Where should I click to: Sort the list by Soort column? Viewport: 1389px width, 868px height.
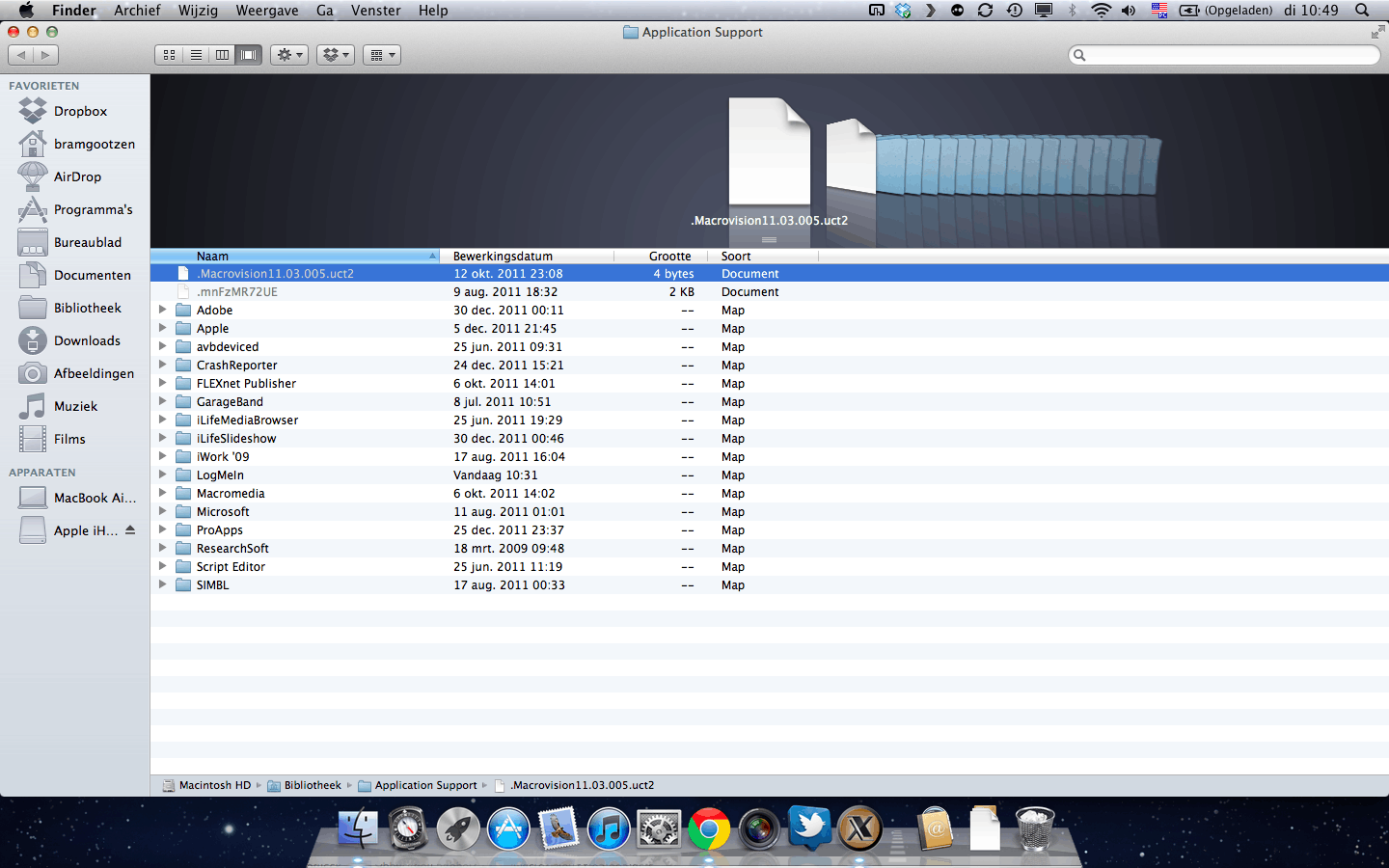(763, 257)
